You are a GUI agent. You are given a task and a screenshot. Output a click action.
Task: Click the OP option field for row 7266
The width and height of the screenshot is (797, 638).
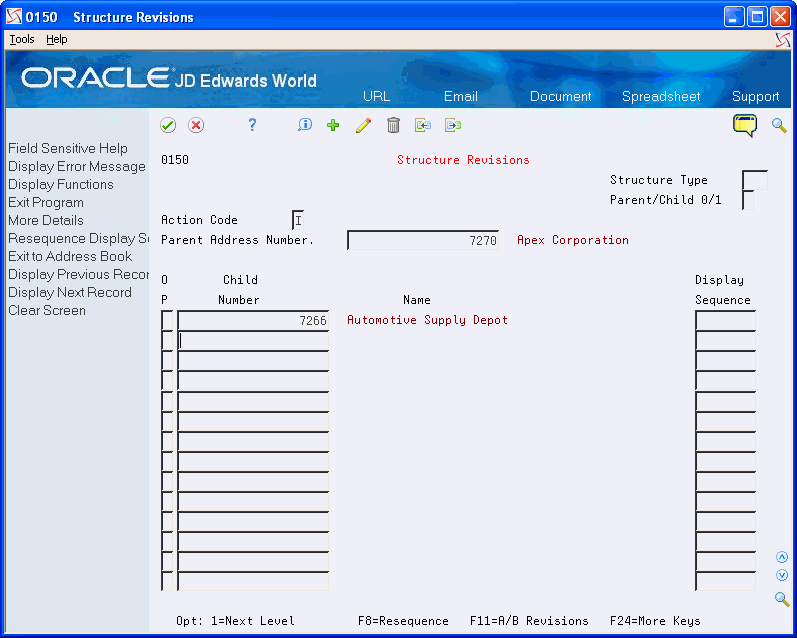coord(167,320)
